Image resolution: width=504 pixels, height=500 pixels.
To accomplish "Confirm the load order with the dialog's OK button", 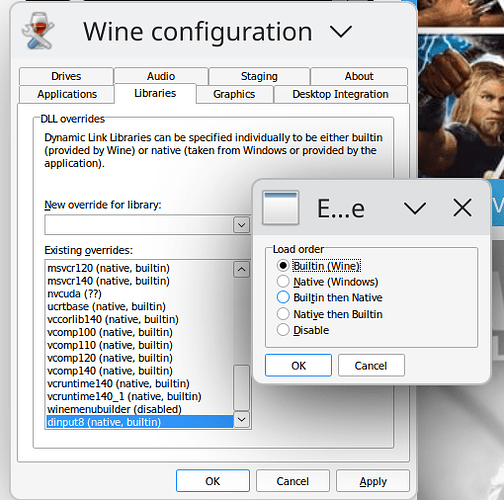I will pyautogui.click(x=298, y=366).
